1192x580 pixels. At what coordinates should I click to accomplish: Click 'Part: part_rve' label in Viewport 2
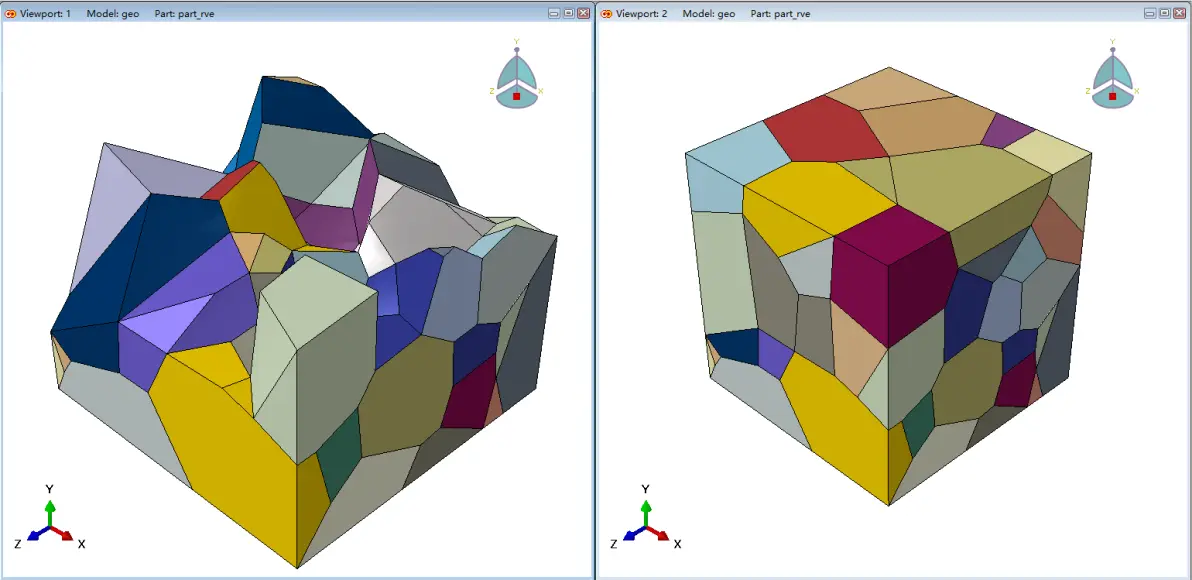tap(780, 14)
